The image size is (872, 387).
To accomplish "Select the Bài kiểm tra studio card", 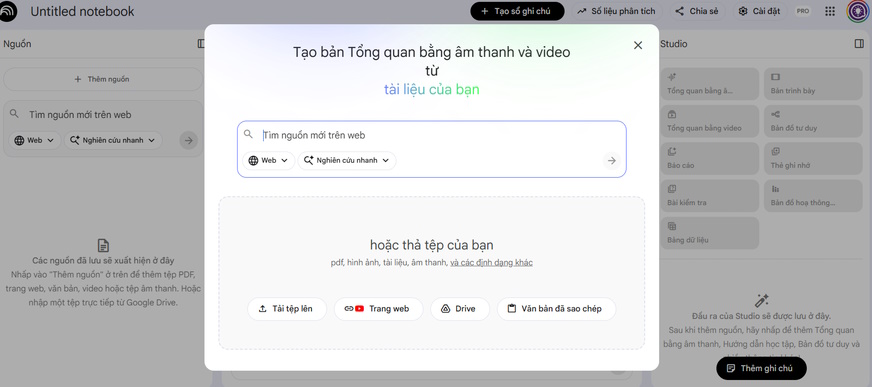I will click(x=709, y=196).
